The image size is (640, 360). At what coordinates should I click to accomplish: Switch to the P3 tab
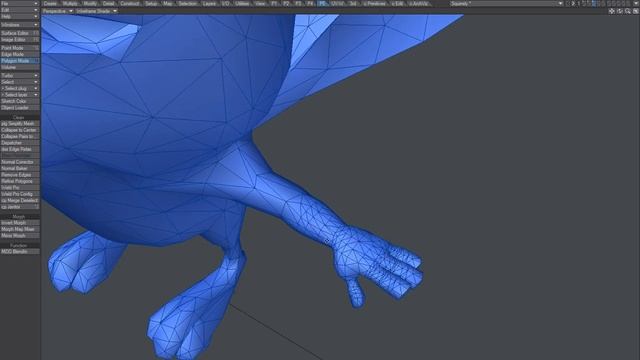point(298,3)
